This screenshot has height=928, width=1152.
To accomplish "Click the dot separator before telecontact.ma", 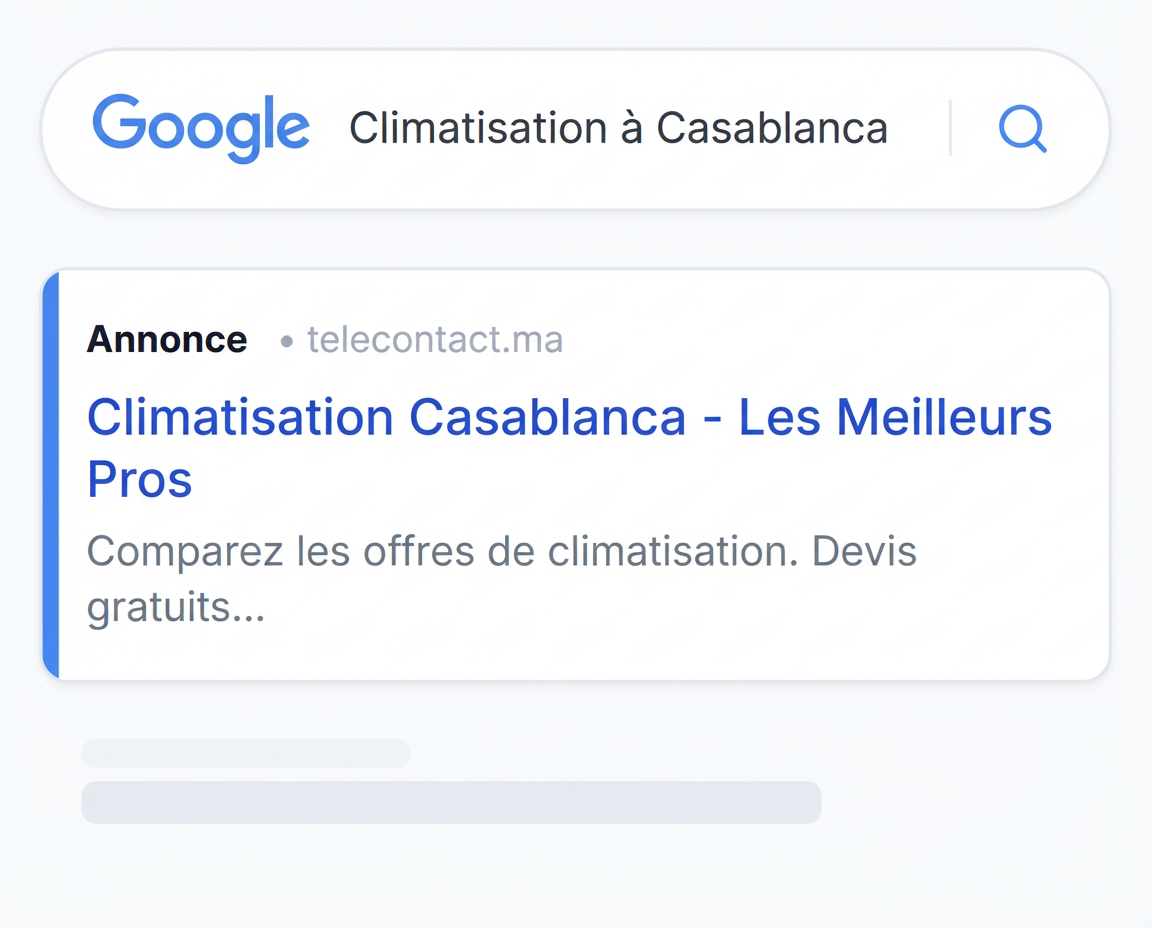I will click(x=287, y=342).
